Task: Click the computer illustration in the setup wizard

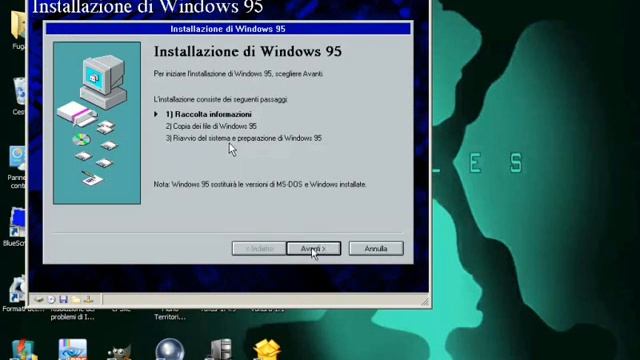Action: click(x=104, y=82)
